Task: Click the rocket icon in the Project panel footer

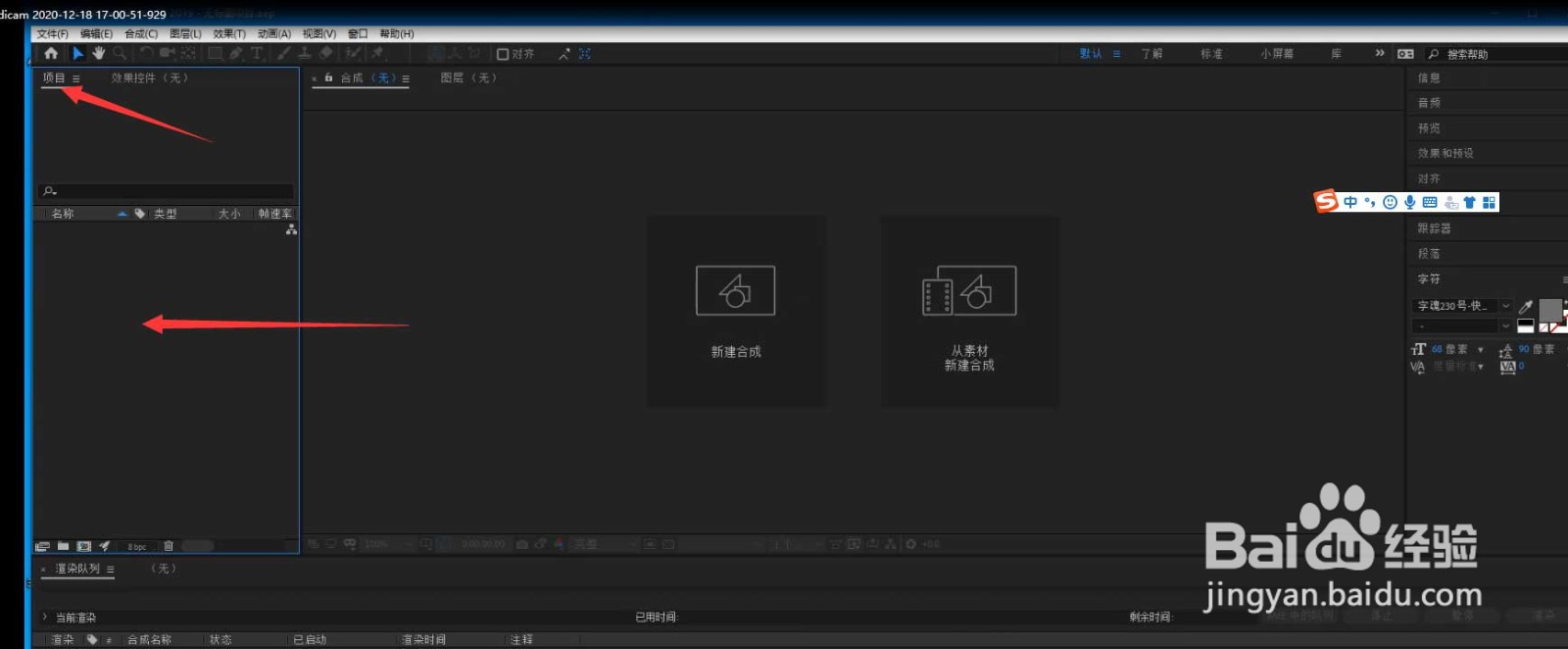Action: [x=105, y=546]
